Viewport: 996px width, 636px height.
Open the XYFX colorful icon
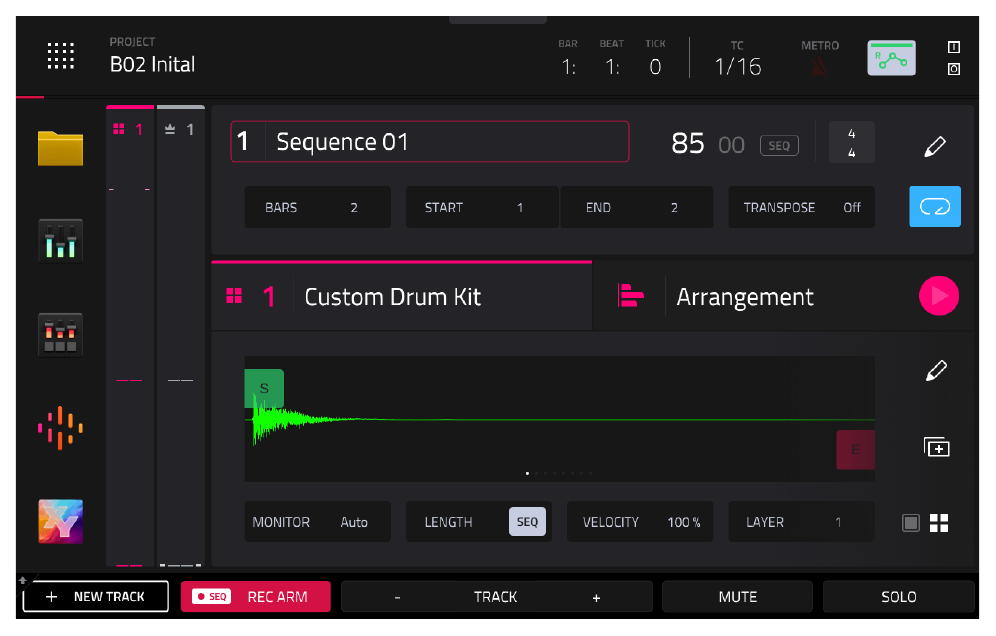(x=60, y=522)
